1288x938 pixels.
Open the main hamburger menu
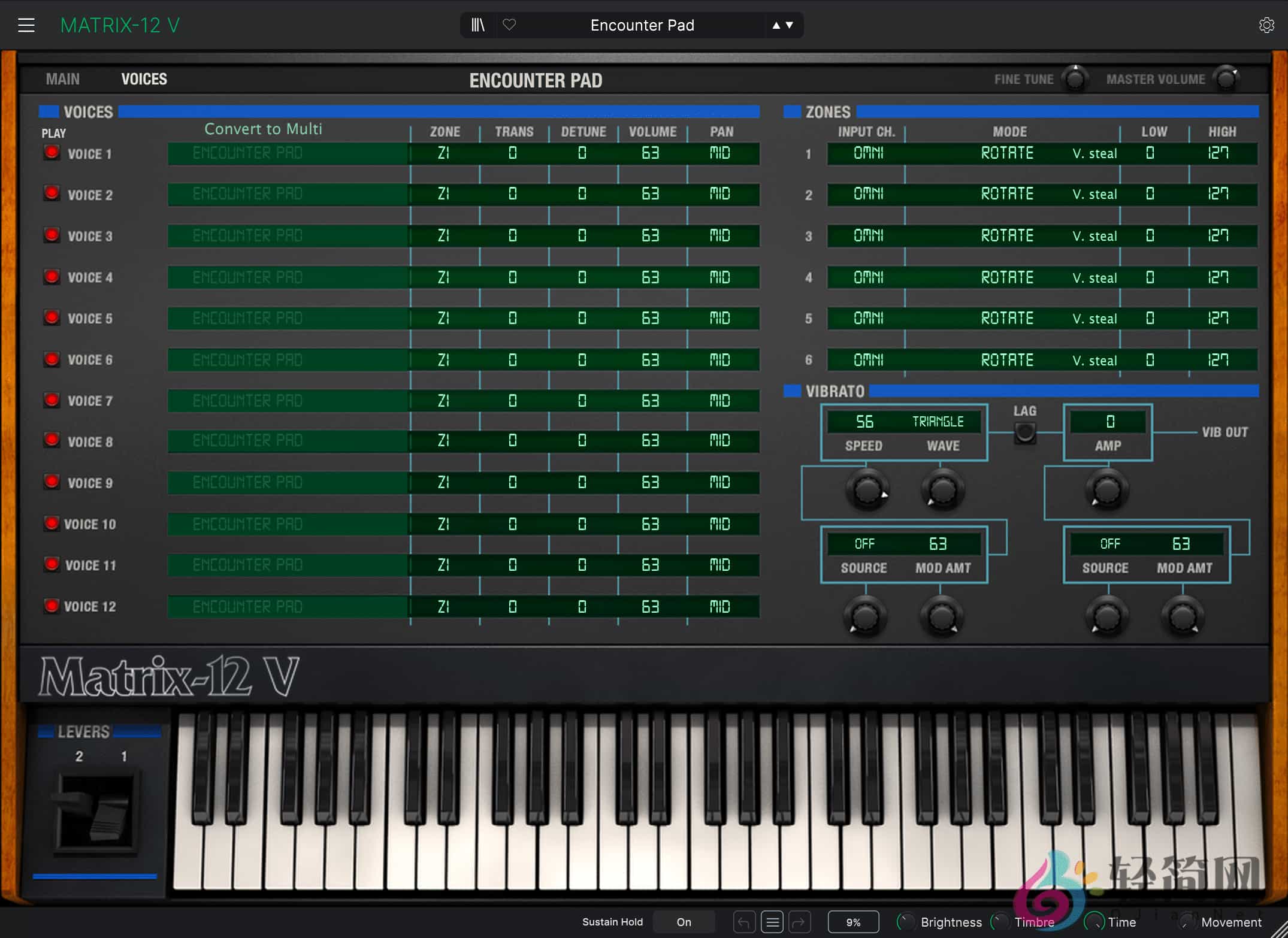click(x=26, y=25)
